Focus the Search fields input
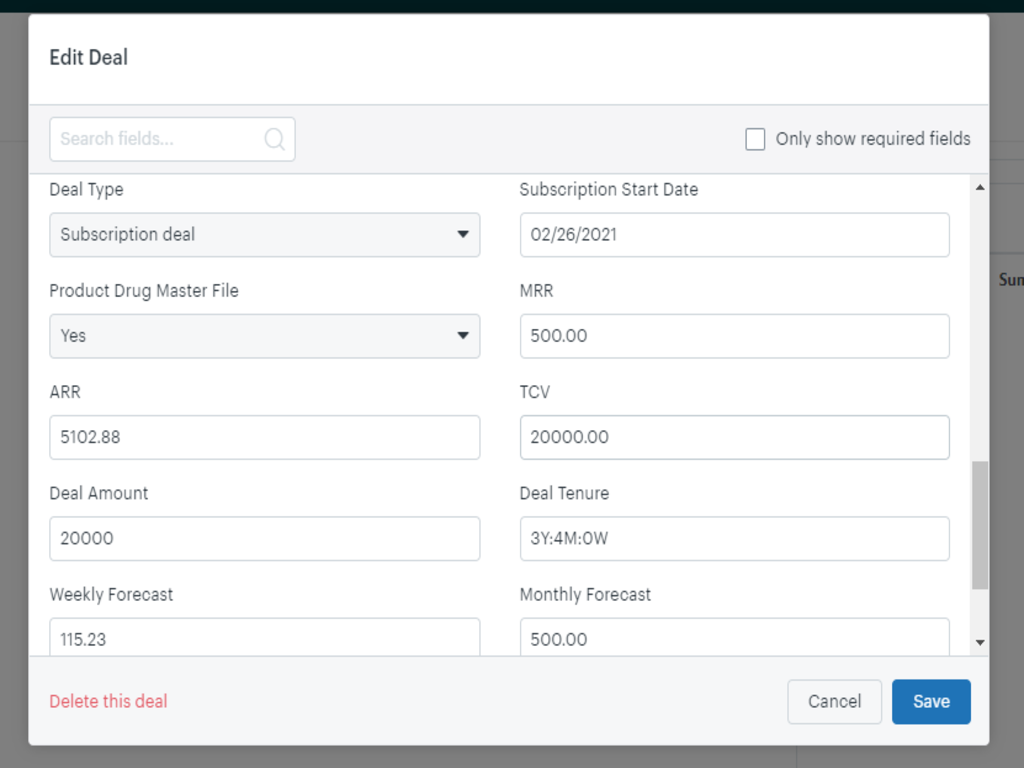 [158, 139]
